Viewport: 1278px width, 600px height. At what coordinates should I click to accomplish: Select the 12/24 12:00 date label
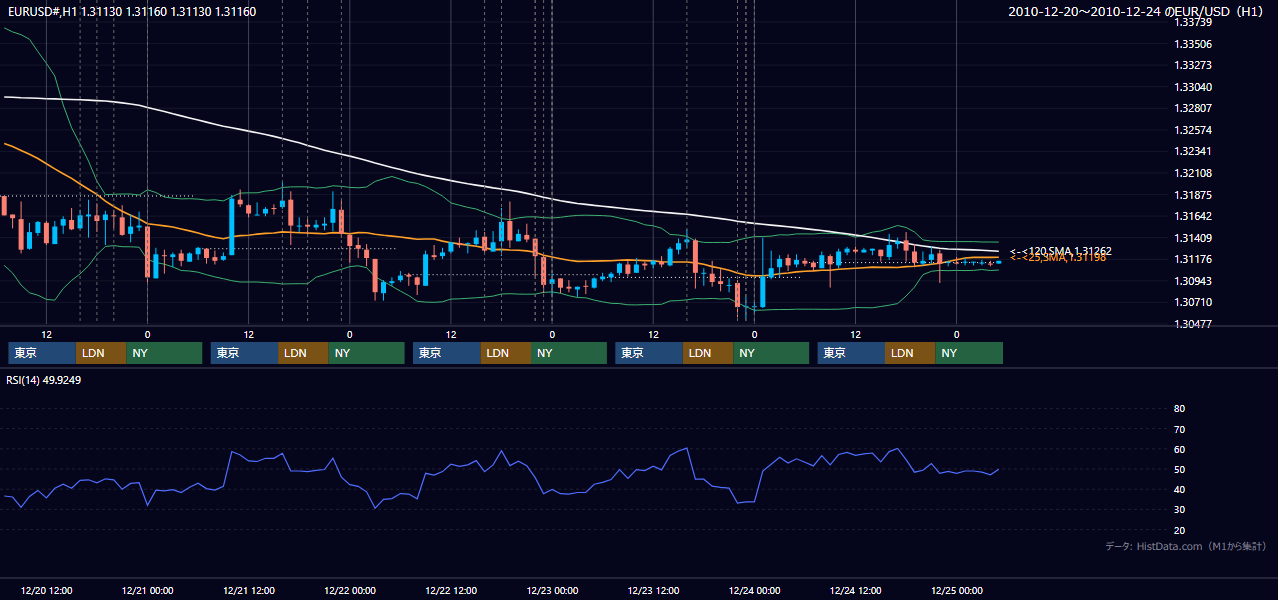(855, 590)
